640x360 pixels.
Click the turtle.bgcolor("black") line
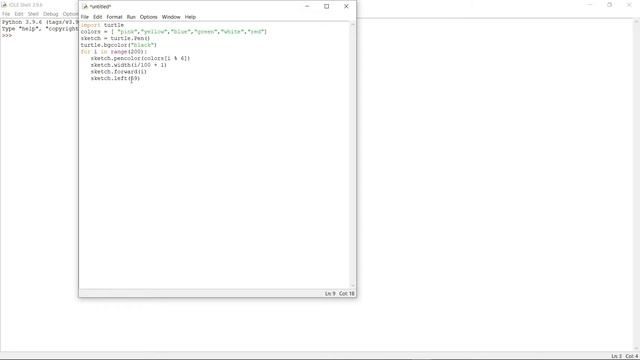point(118,45)
